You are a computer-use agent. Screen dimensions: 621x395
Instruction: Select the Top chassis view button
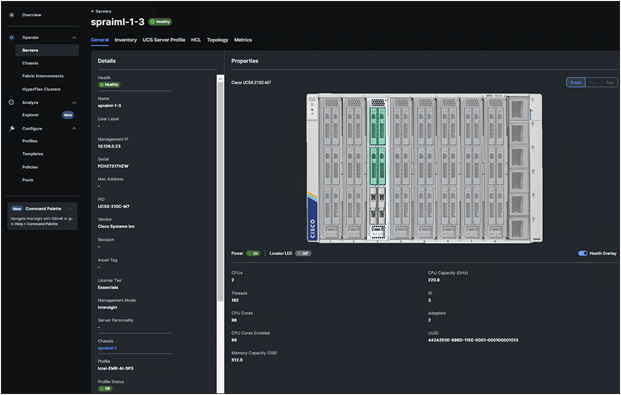point(609,82)
